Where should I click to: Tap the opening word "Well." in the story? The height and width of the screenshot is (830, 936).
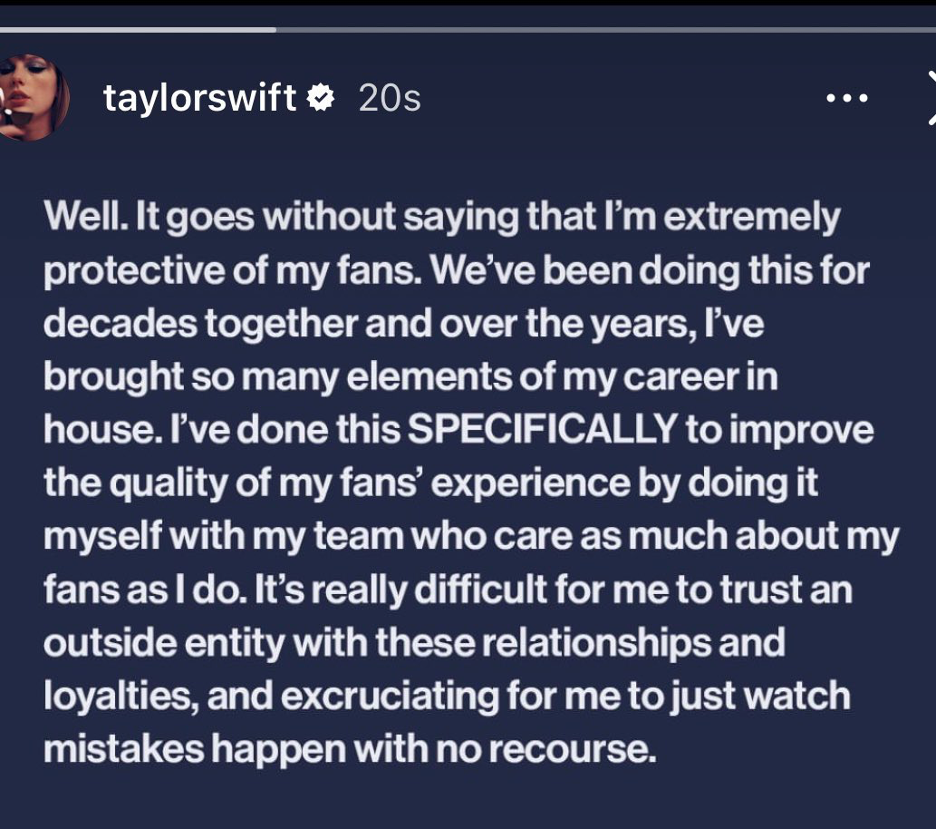click(x=76, y=217)
